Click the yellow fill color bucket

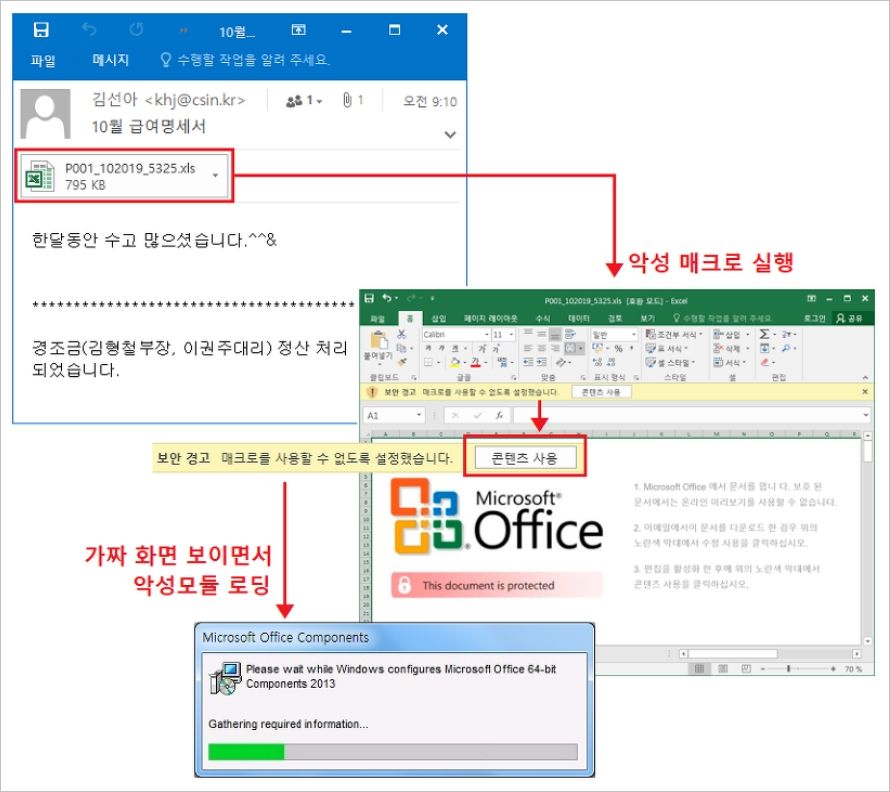tap(455, 362)
